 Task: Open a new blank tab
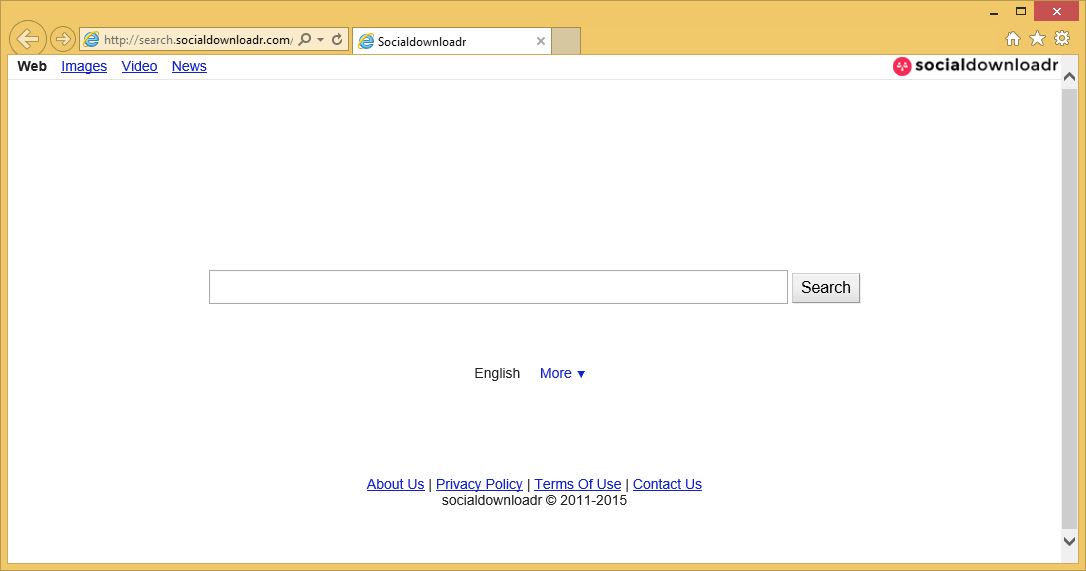point(566,42)
